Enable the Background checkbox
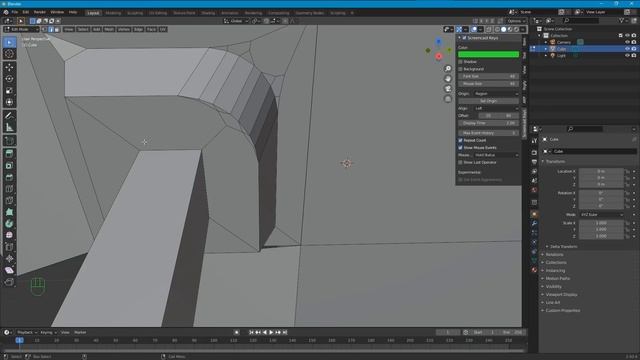 460,69
